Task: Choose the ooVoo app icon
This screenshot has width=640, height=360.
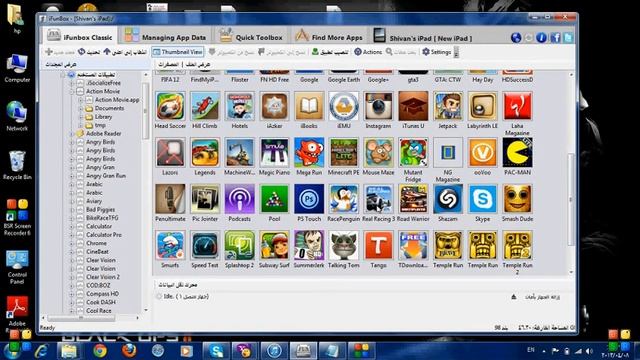Action: coord(482,153)
